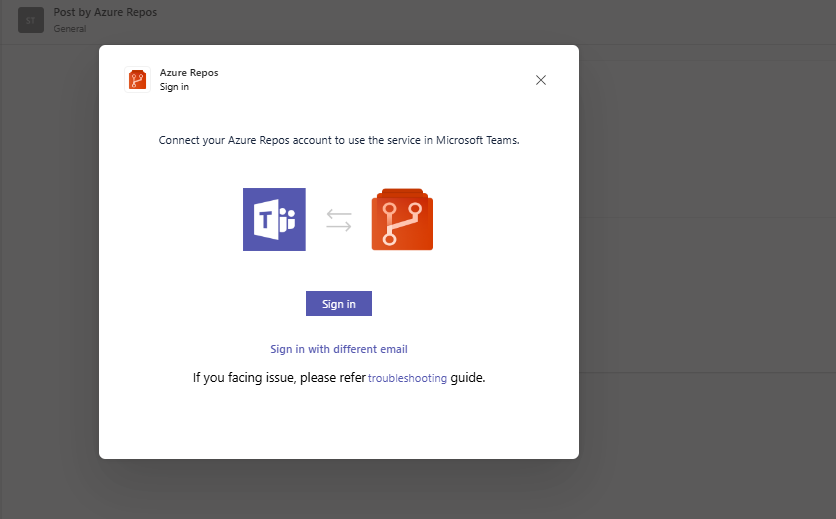The width and height of the screenshot is (836, 519).
Task: Click the 'General' channel label
Action: (x=70, y=29)
